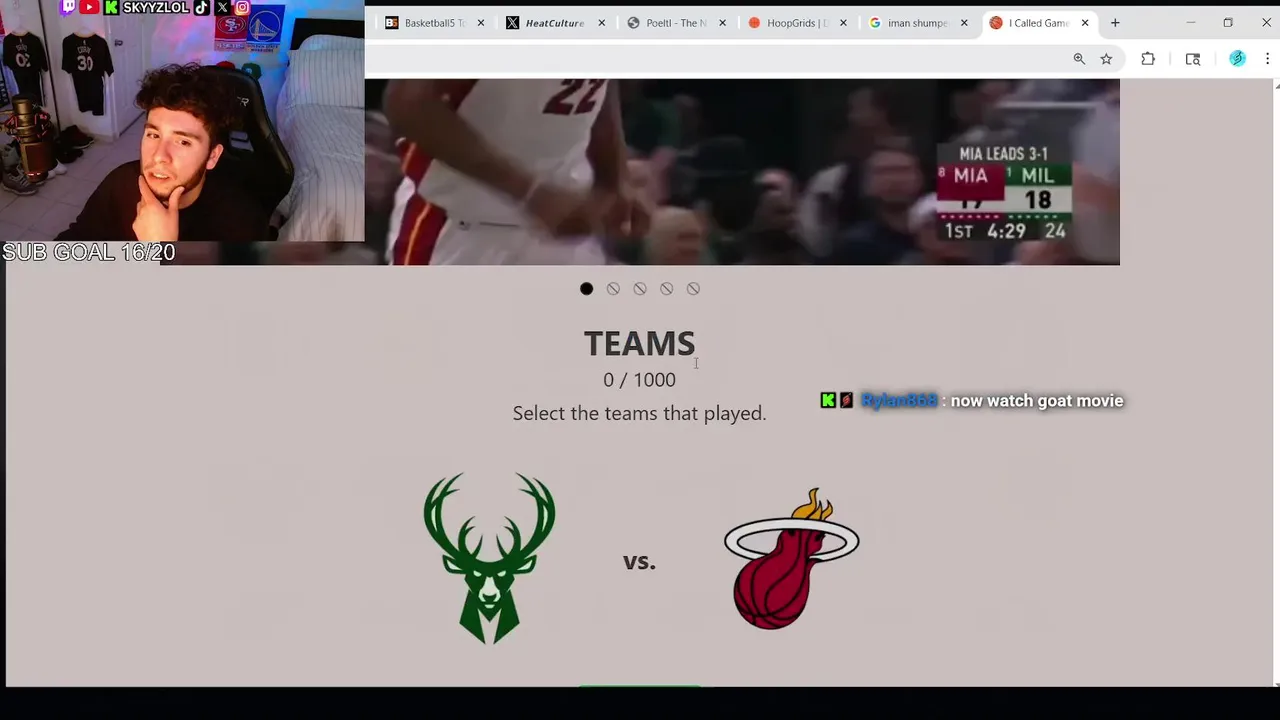Switch to the HoopGrids browser tab
This screenshot has height=720, width=1280.
[x=797, y=23]
